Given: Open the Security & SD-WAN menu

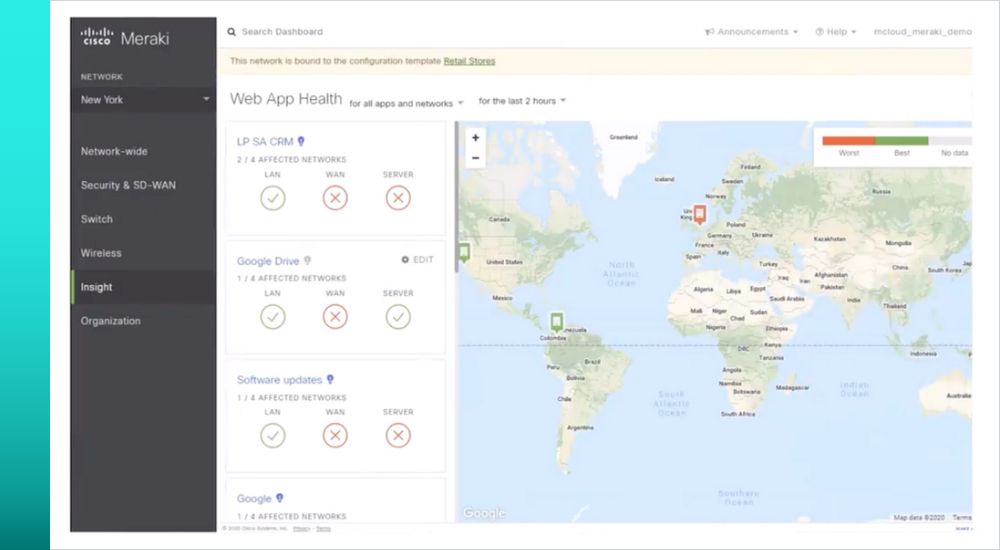Looking at the screenshot, I should (x=143, y=185).
